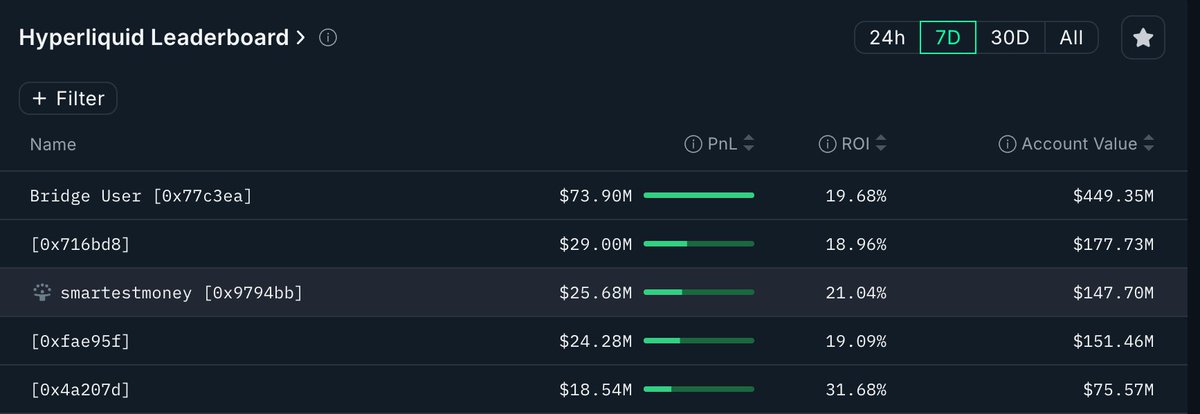The height and width of the screenshot is (414, 1200).
Task: Click smartestmoney label icon
Action: click(42, 293)
